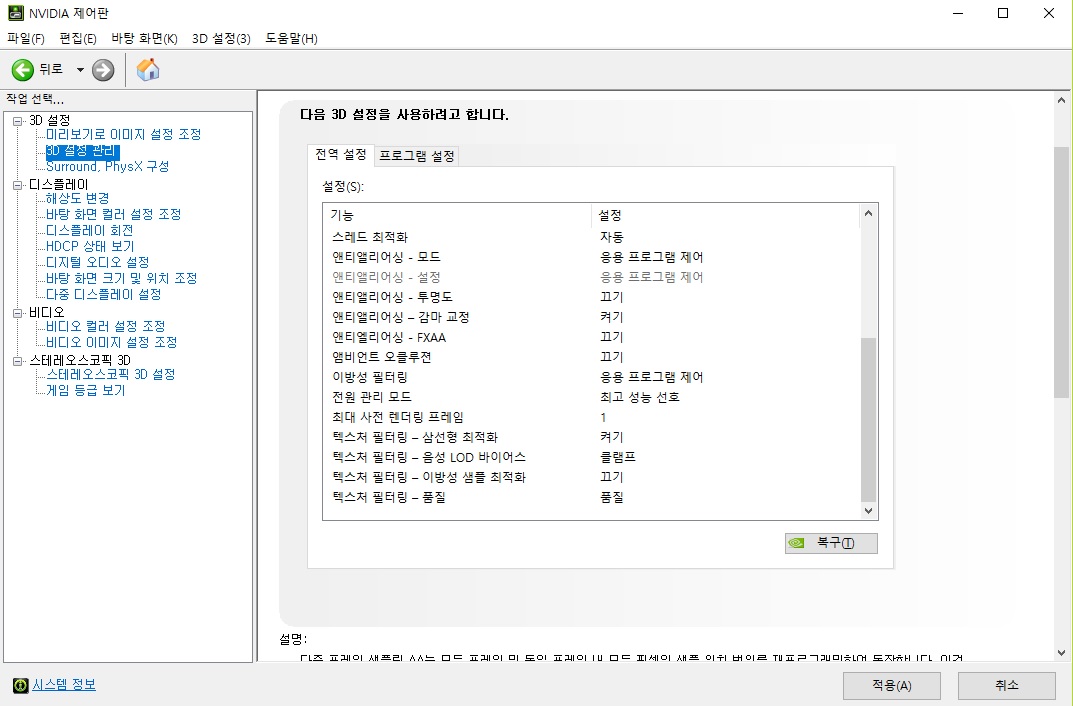Click main panel scroll-up arrow
This screenshot has height=706, width=1073.
point(1061,101)
